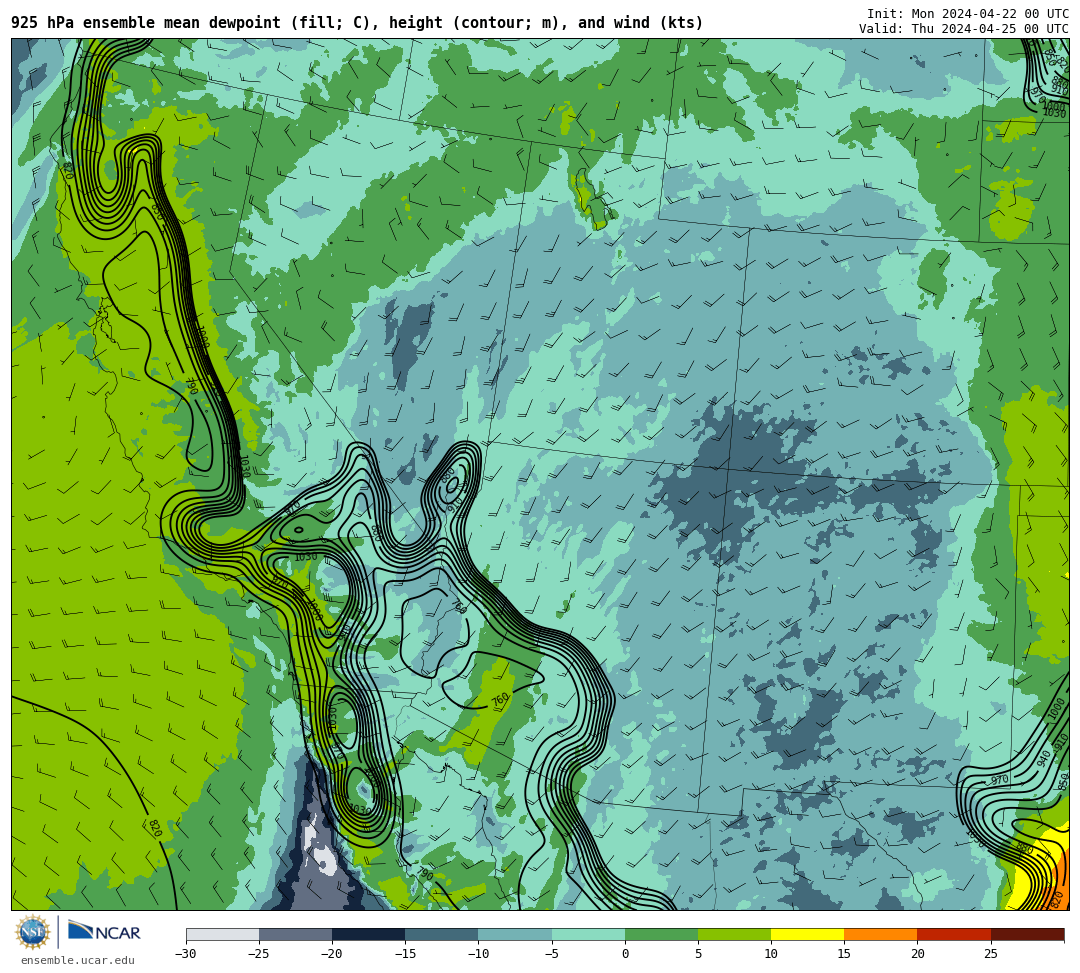The width and height of the screenshot is (1080, 973).
Task: Click the -30 to -25 light gray color swatch
Action: click(x=222, y=934)
